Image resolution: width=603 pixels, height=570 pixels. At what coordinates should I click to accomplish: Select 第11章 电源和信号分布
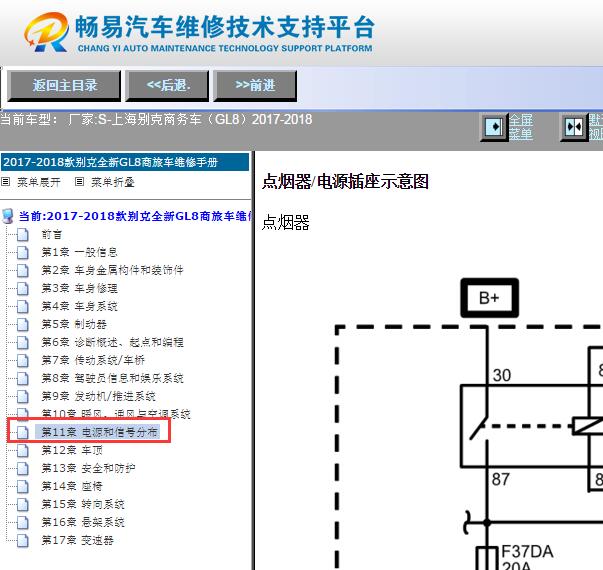pyautogui.click(x=99, y=432)
